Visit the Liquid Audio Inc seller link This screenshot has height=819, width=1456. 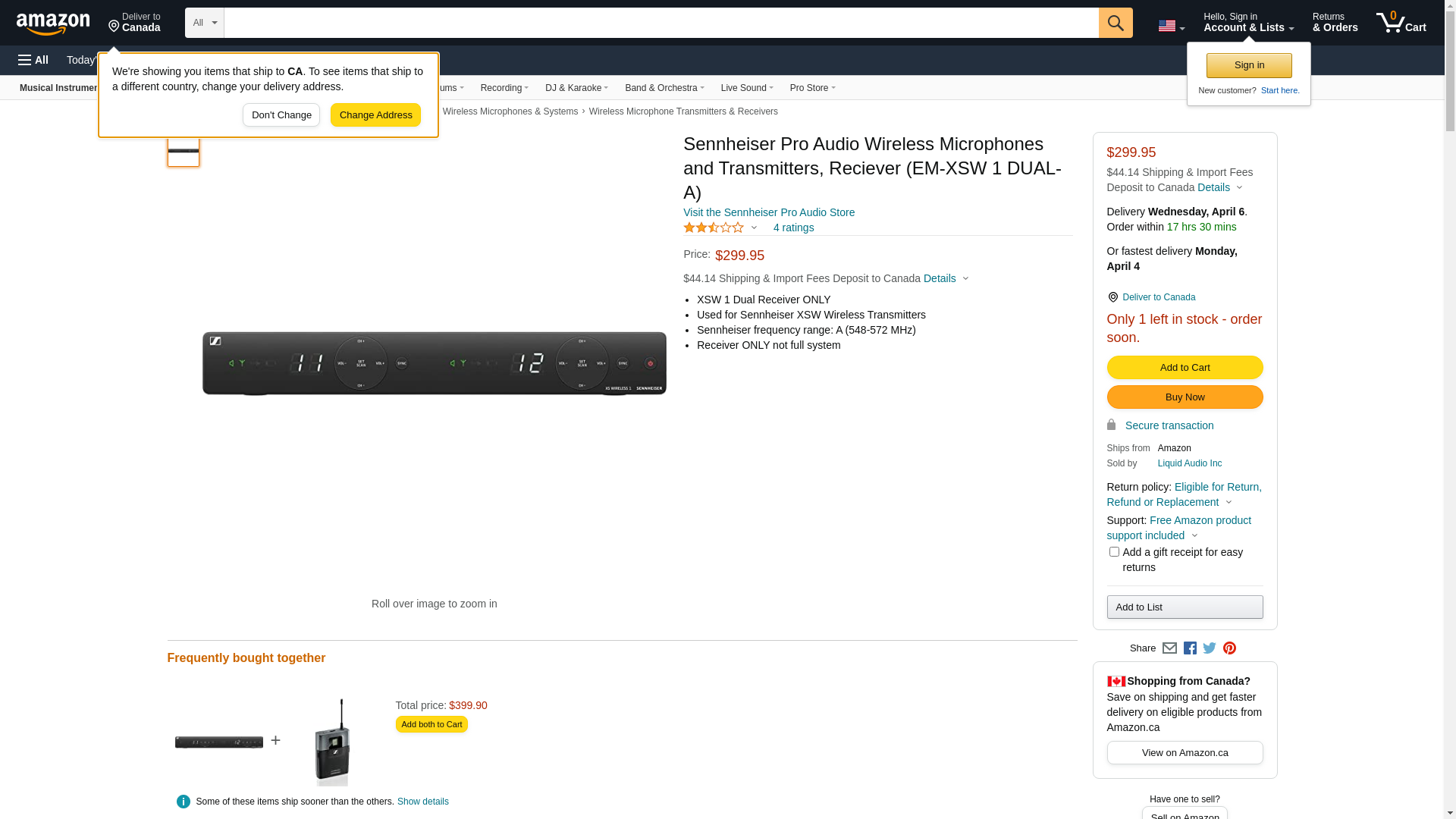pyautogui.click(x=1189, y=463)
